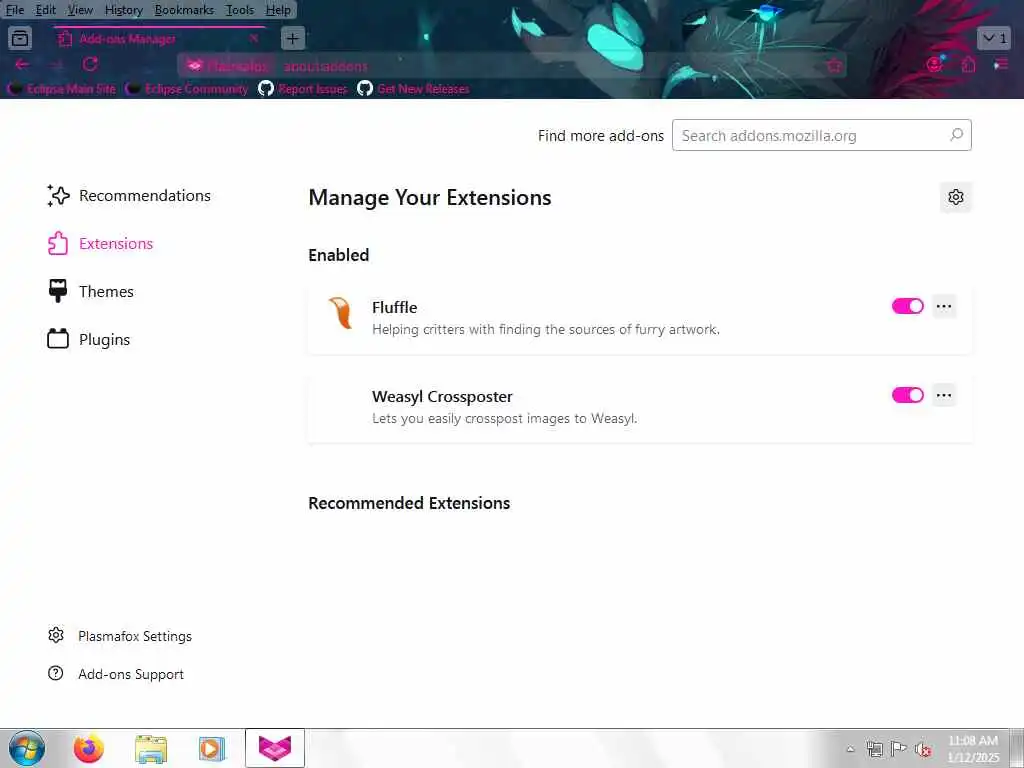Open Eclipse Community bookmark

(187, 89)
